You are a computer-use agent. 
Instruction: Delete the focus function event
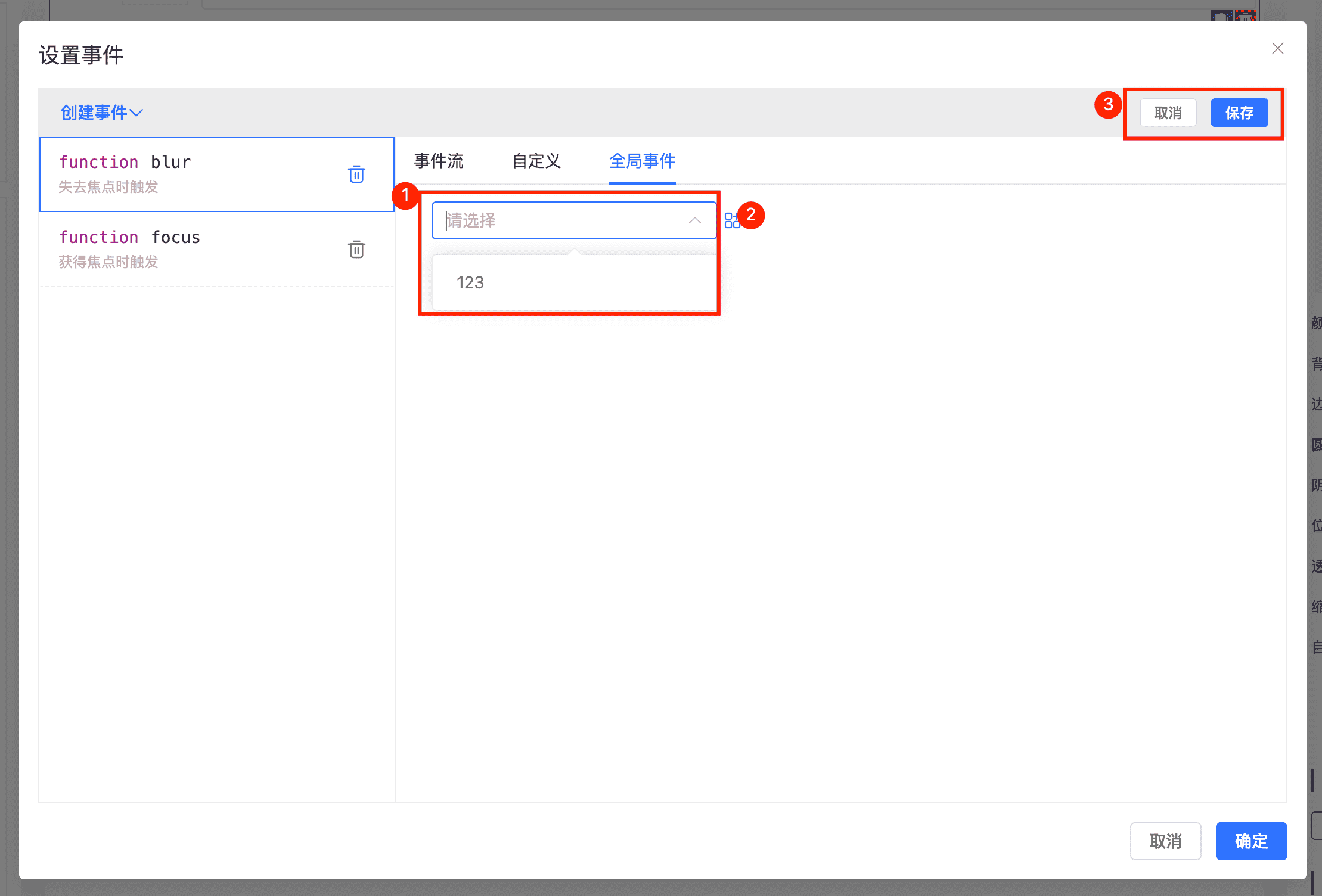[356, 250]
